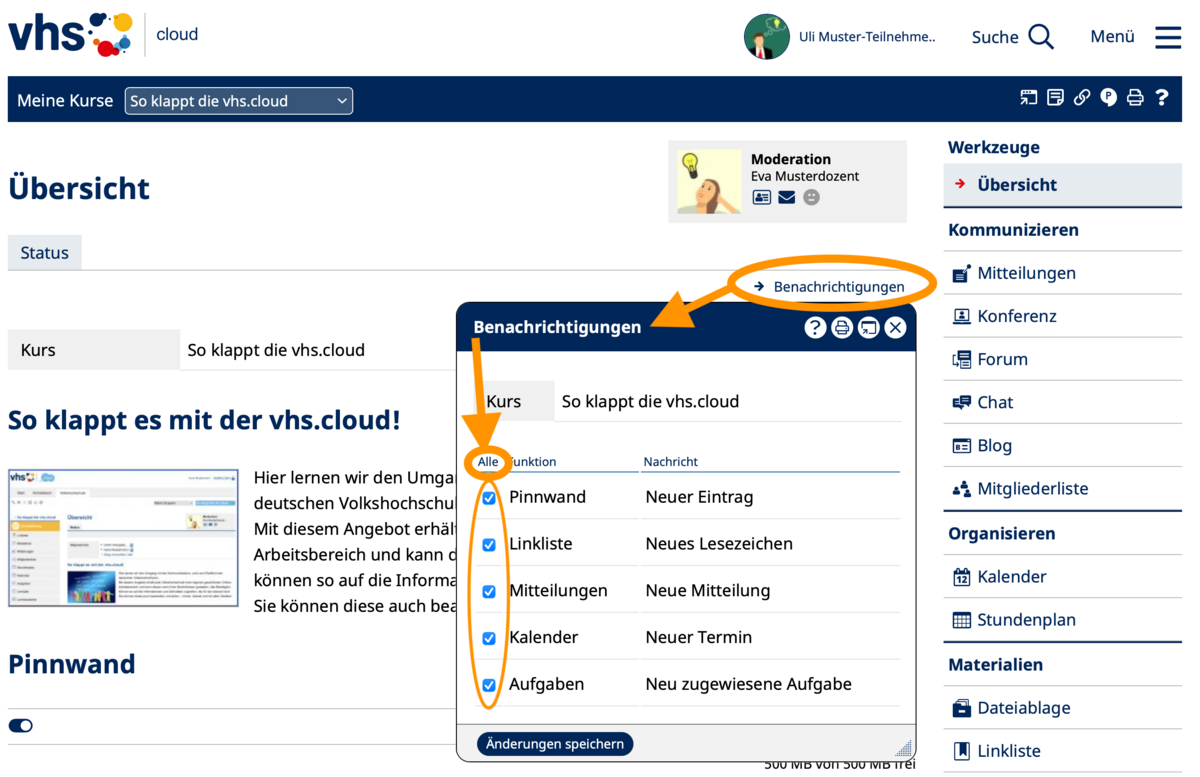The width and height of the screenshot is (1200, 777).
Task: Open the notes icon in course bar
Action: tap(1055, 97)
